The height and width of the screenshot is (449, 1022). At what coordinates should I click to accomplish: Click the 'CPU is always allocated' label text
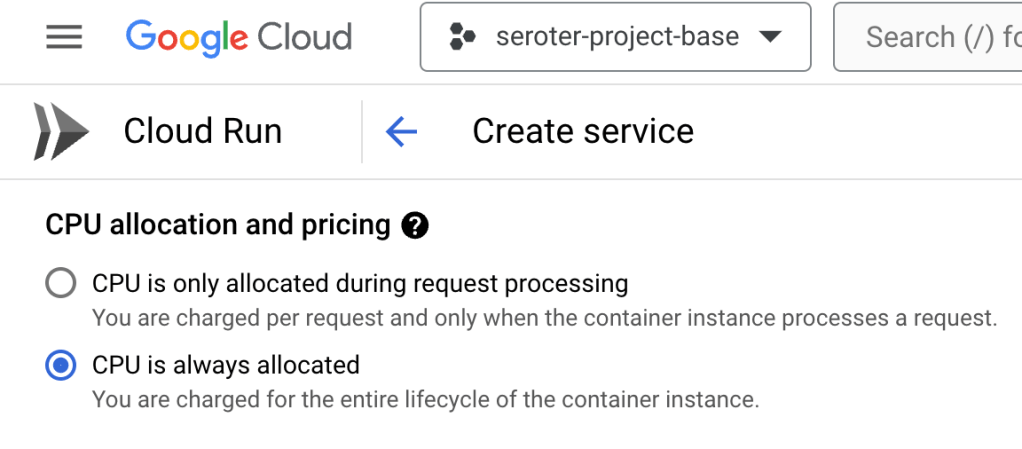point(225,365)
